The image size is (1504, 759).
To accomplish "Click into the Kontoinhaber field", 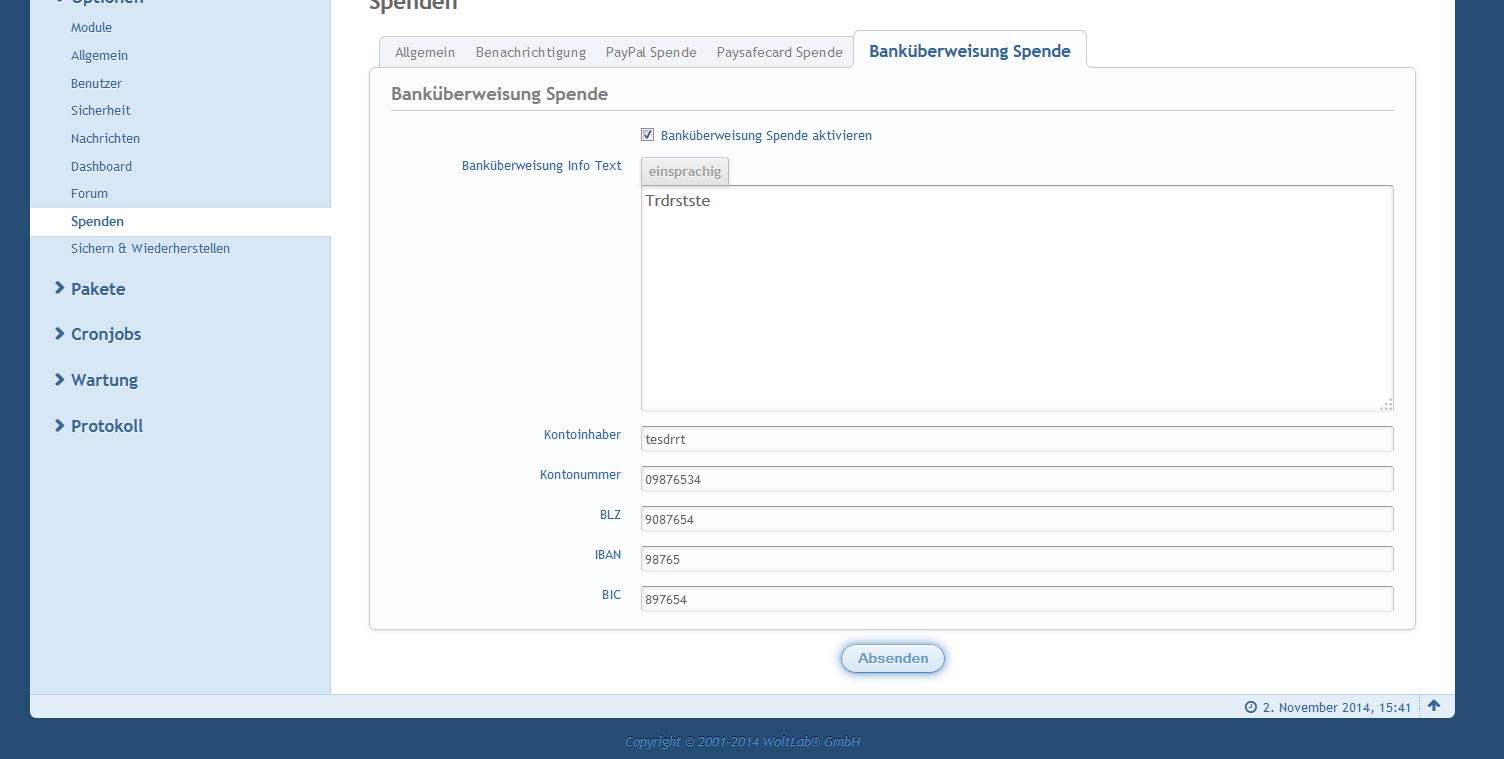I will click(1016, 439).
